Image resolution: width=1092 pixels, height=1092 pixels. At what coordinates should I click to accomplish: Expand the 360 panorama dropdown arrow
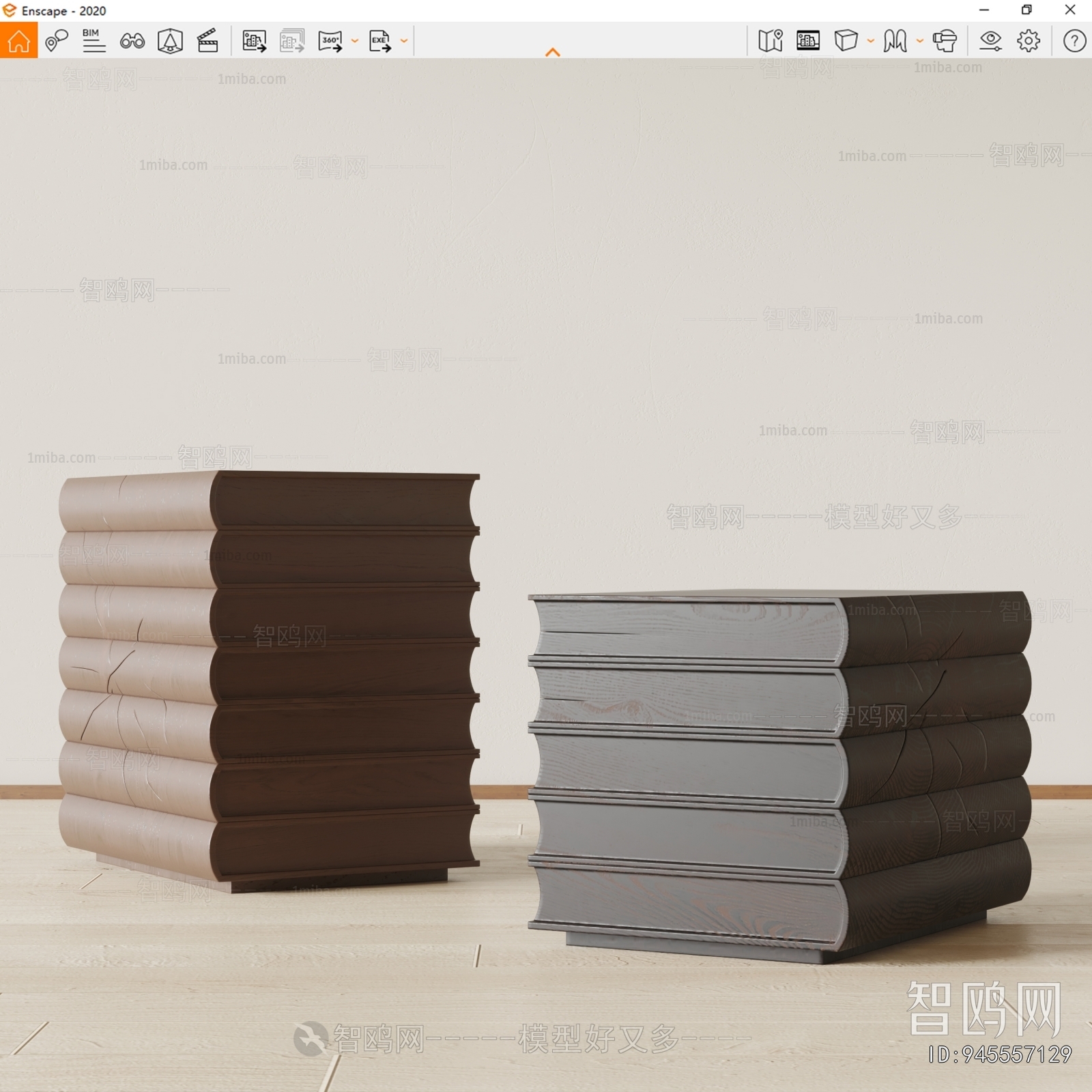(x=355, y=41)
